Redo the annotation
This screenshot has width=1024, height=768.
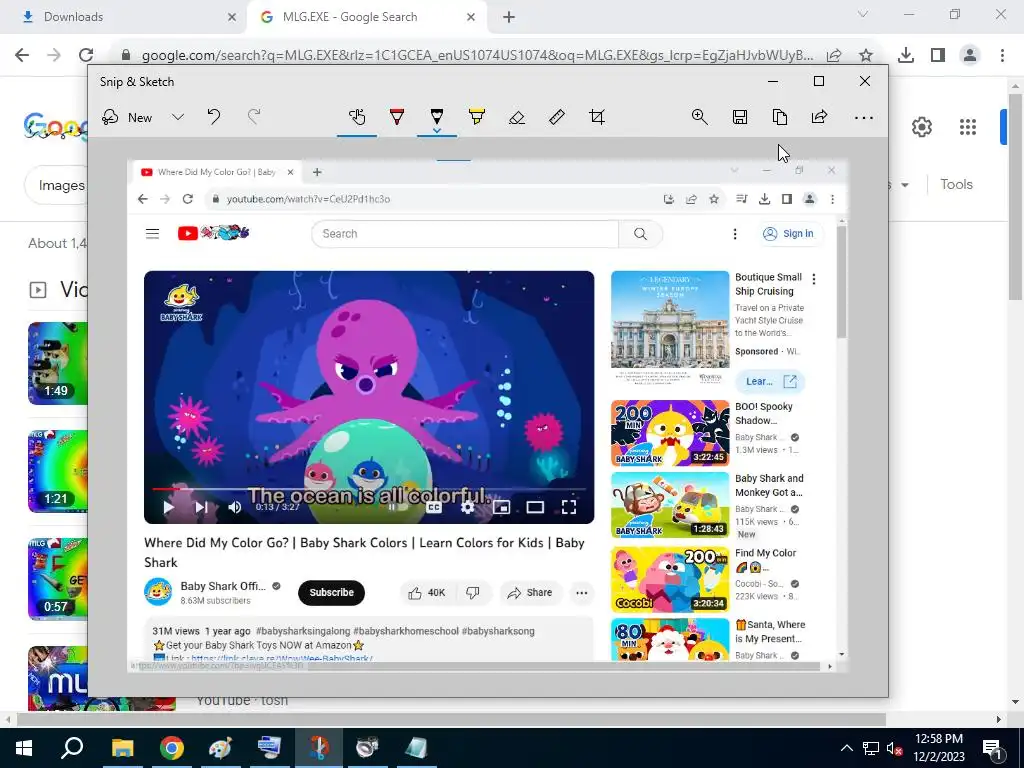point(254,118)
